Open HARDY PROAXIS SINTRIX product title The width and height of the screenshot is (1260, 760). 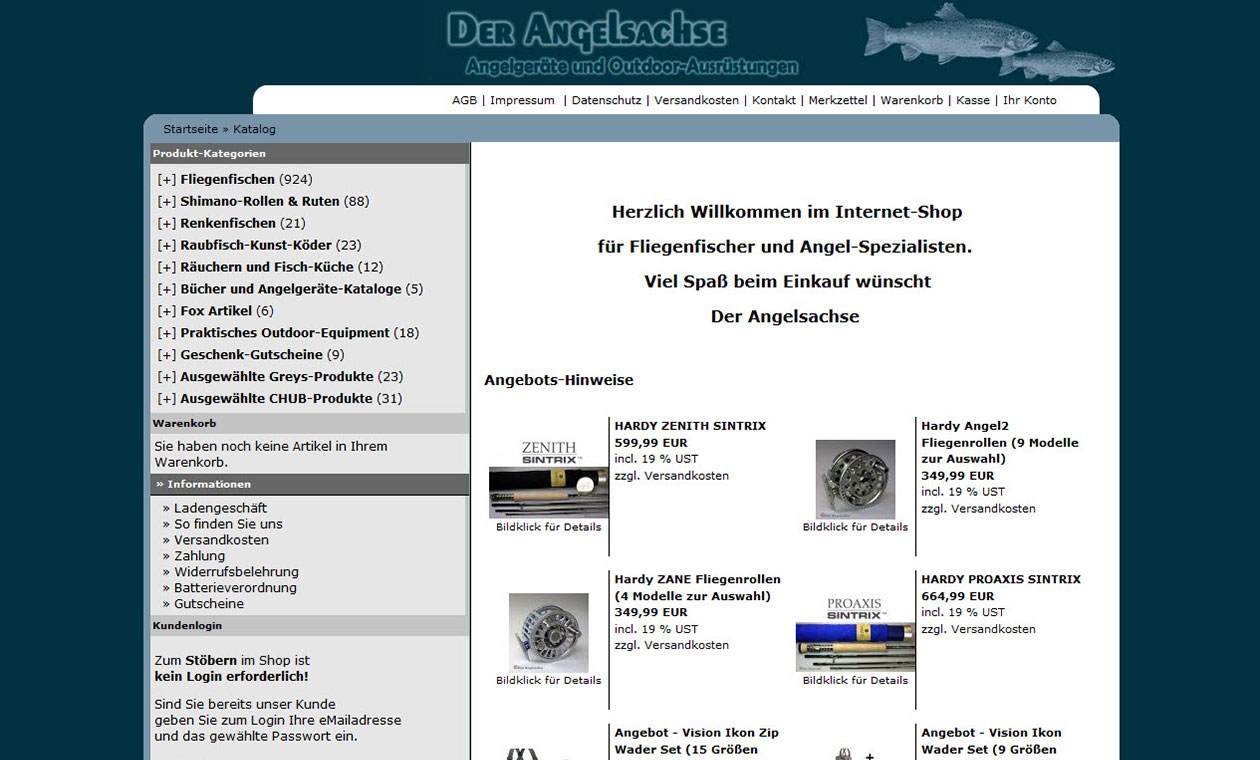[1001, 580]
